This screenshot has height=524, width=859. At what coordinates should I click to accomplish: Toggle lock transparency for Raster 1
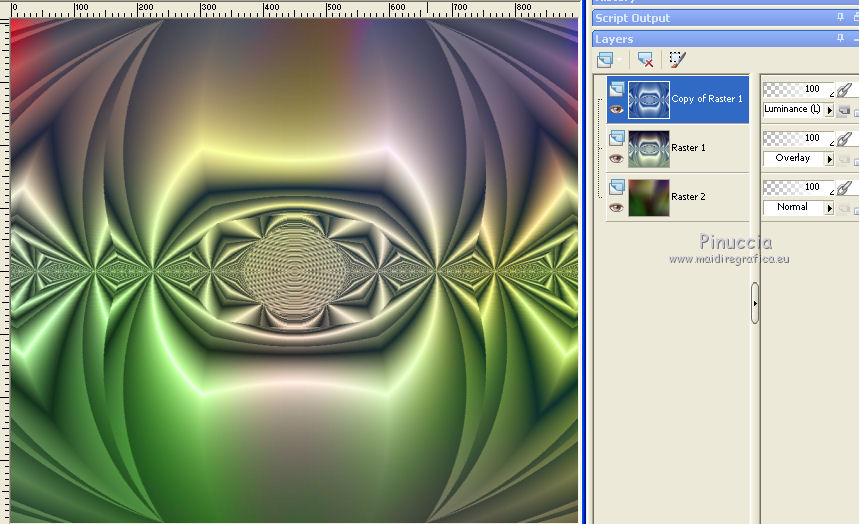click(x=844, y=160)
